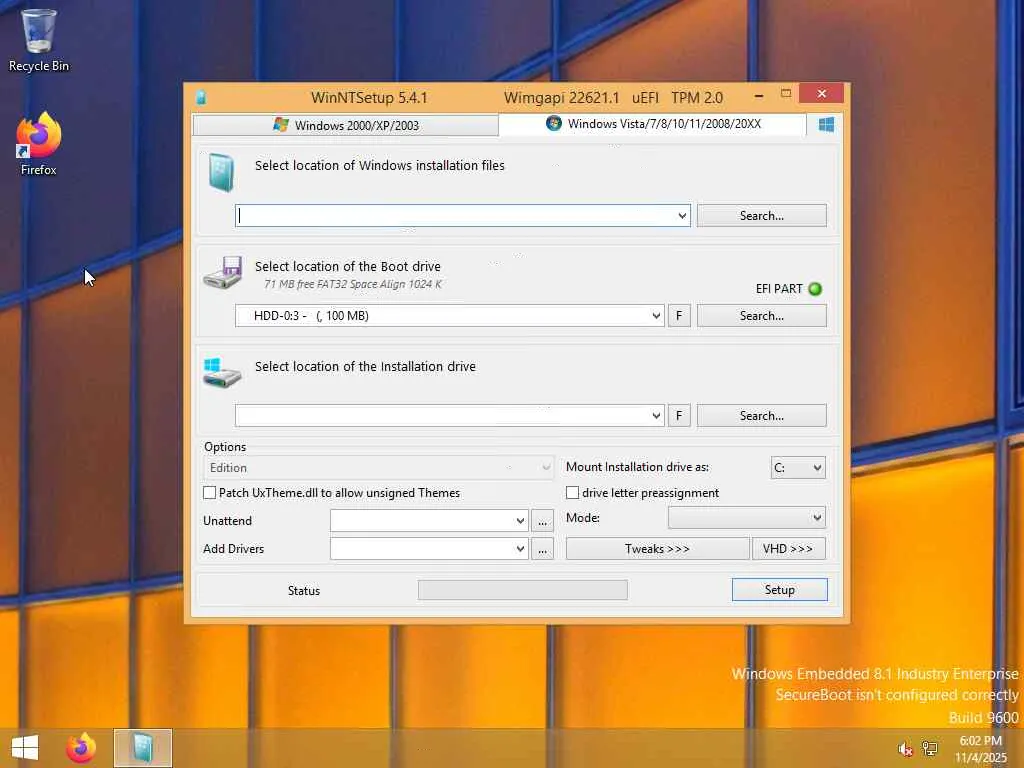
Task: Click the F button beside Boot drive
Action: (679, 315)
